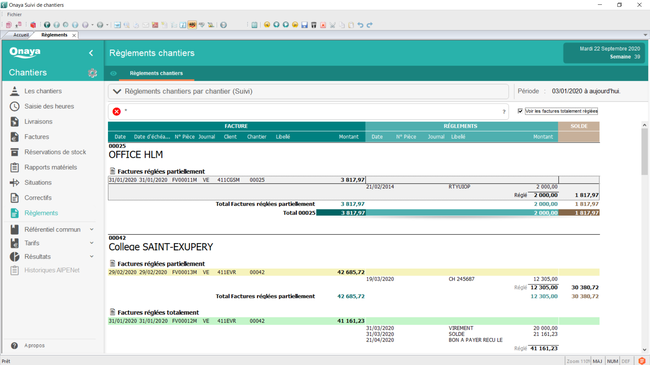Click the scissors Cut toolbar icon

332,25
